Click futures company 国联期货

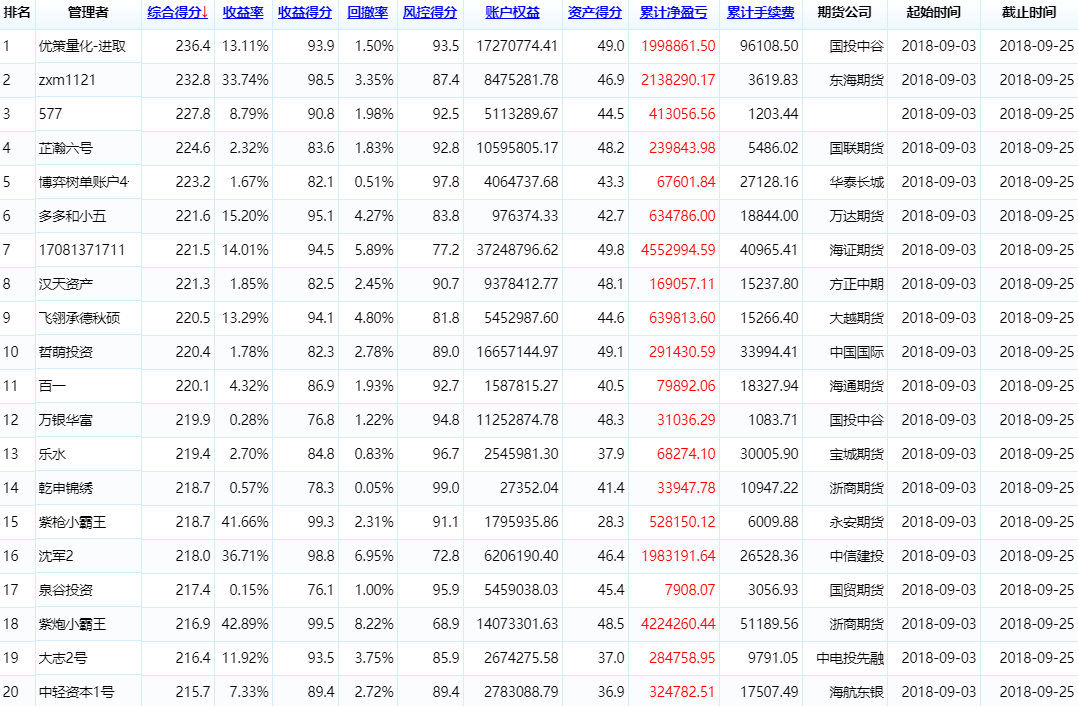tap(856, 148)
